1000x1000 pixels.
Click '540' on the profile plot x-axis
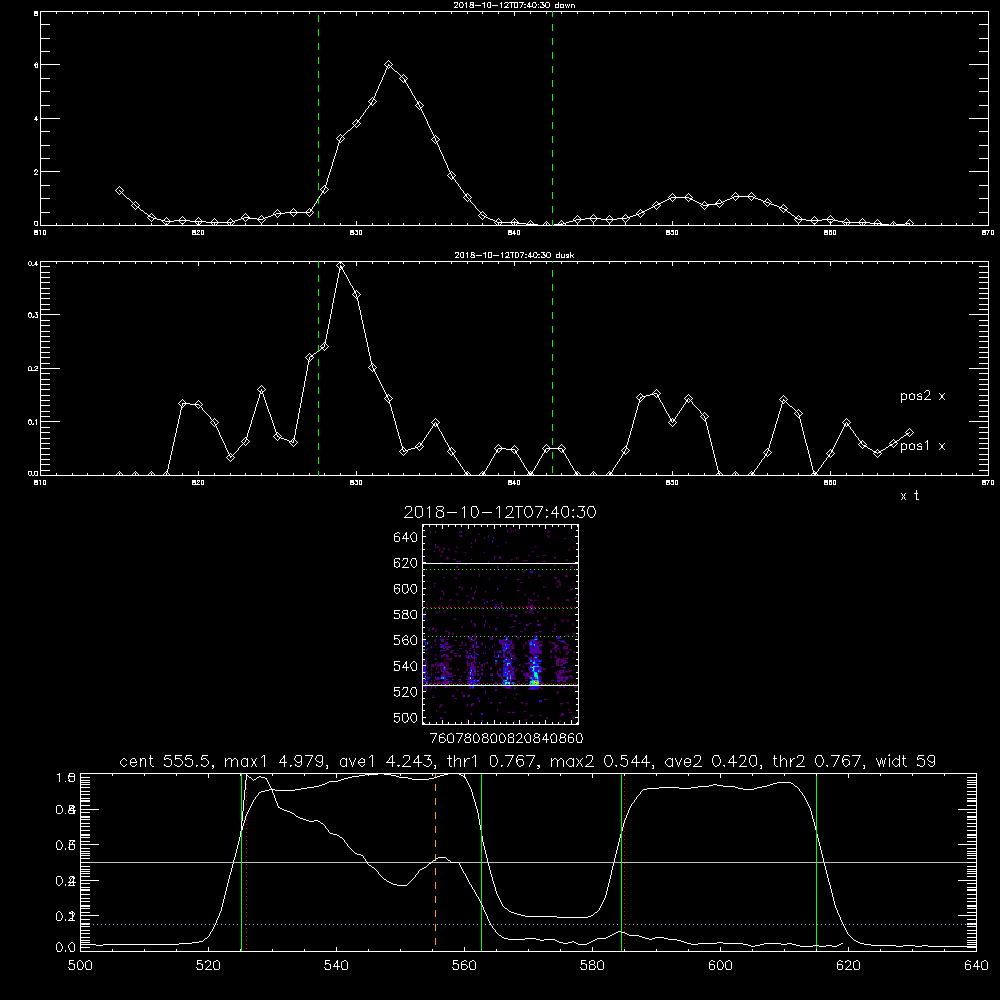coord(336,966)
